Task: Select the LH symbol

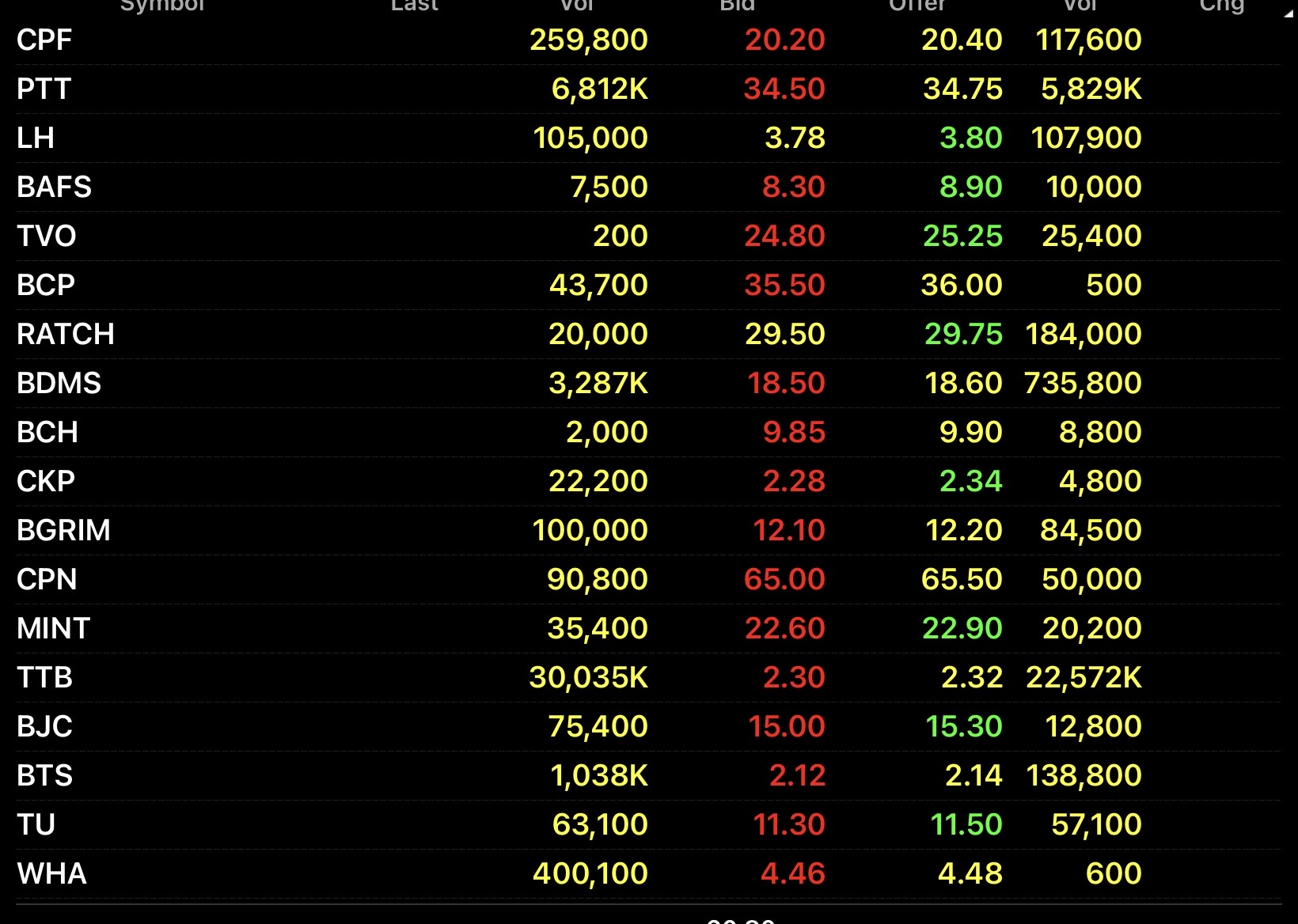Action: point(36,138)
